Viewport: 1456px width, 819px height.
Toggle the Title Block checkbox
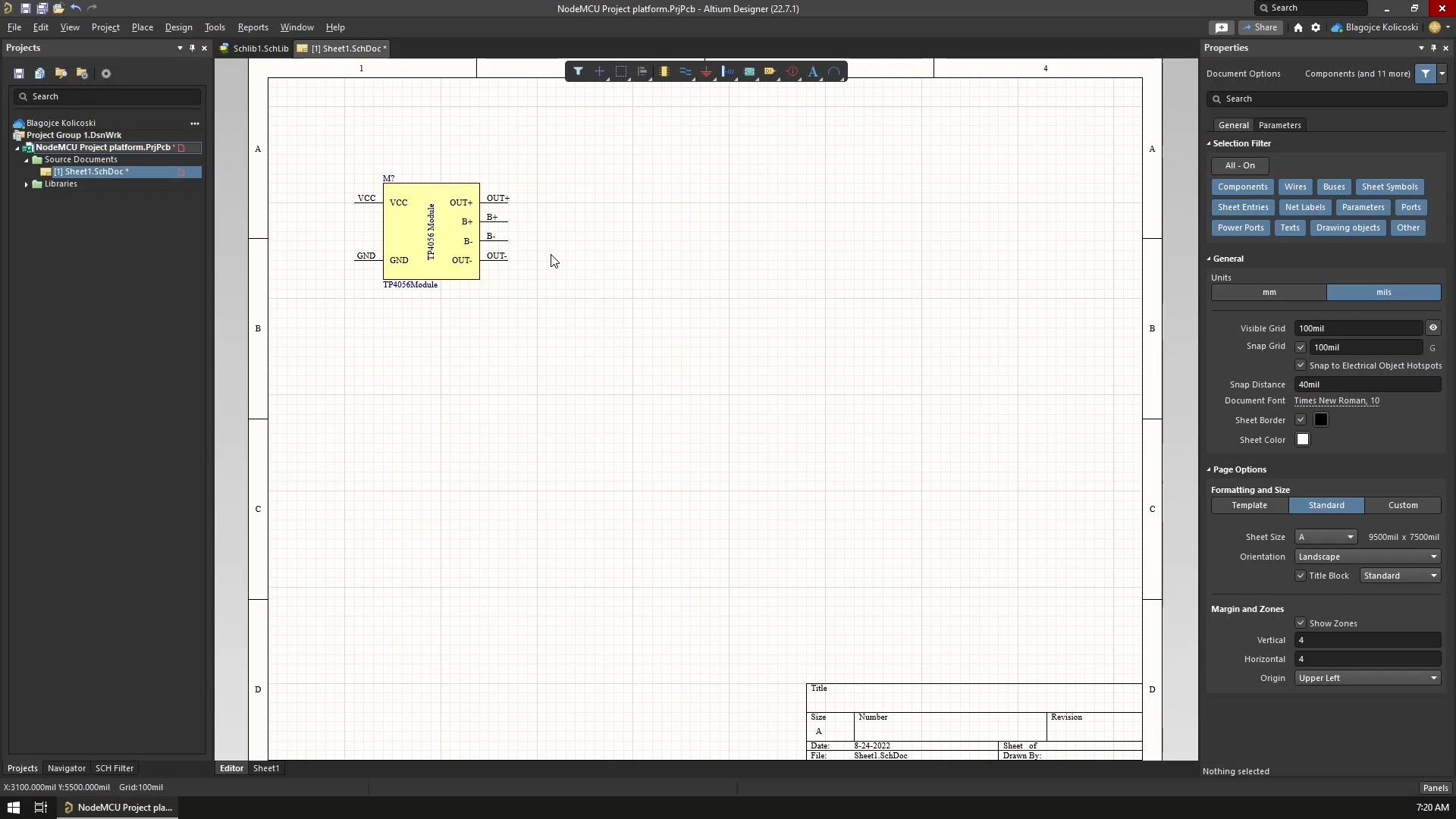(1301, 576)
